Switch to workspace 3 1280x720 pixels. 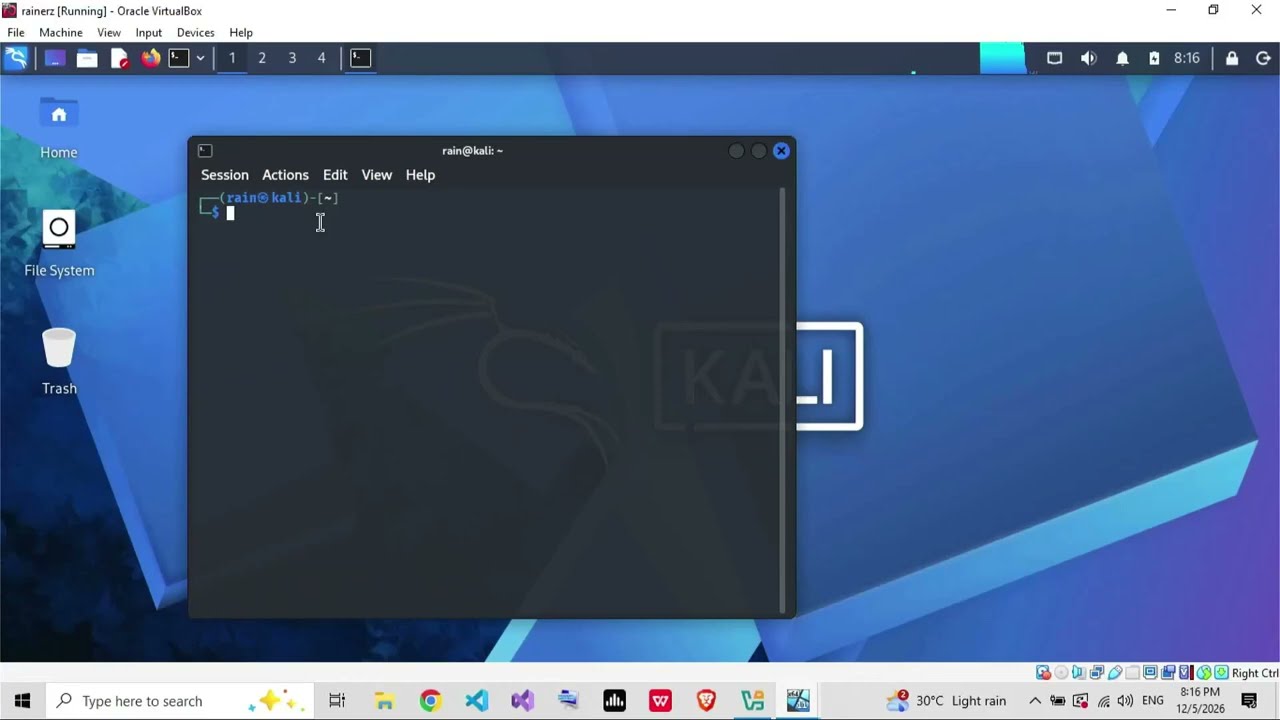292,58
